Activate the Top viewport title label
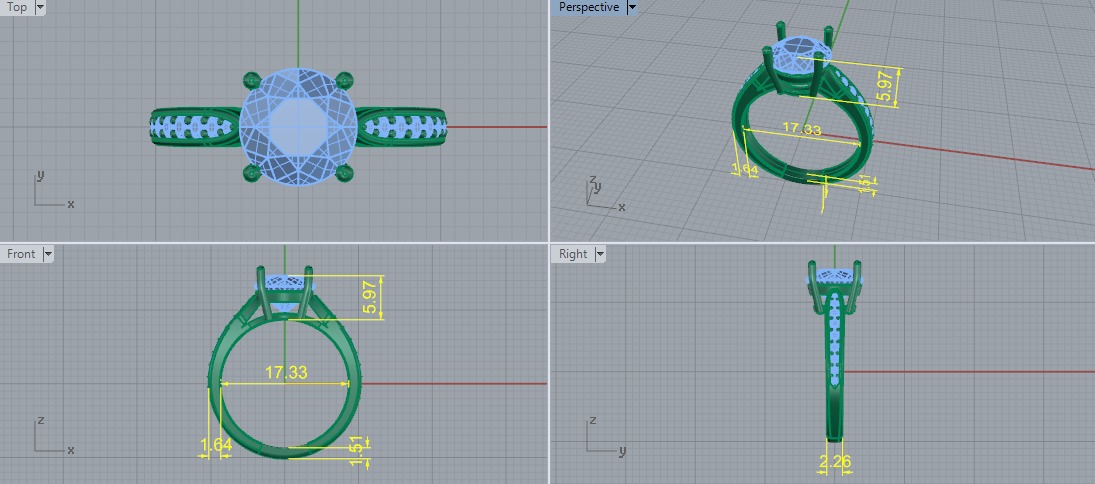This screenshot has height=484, width=1095. coord(17,8)
